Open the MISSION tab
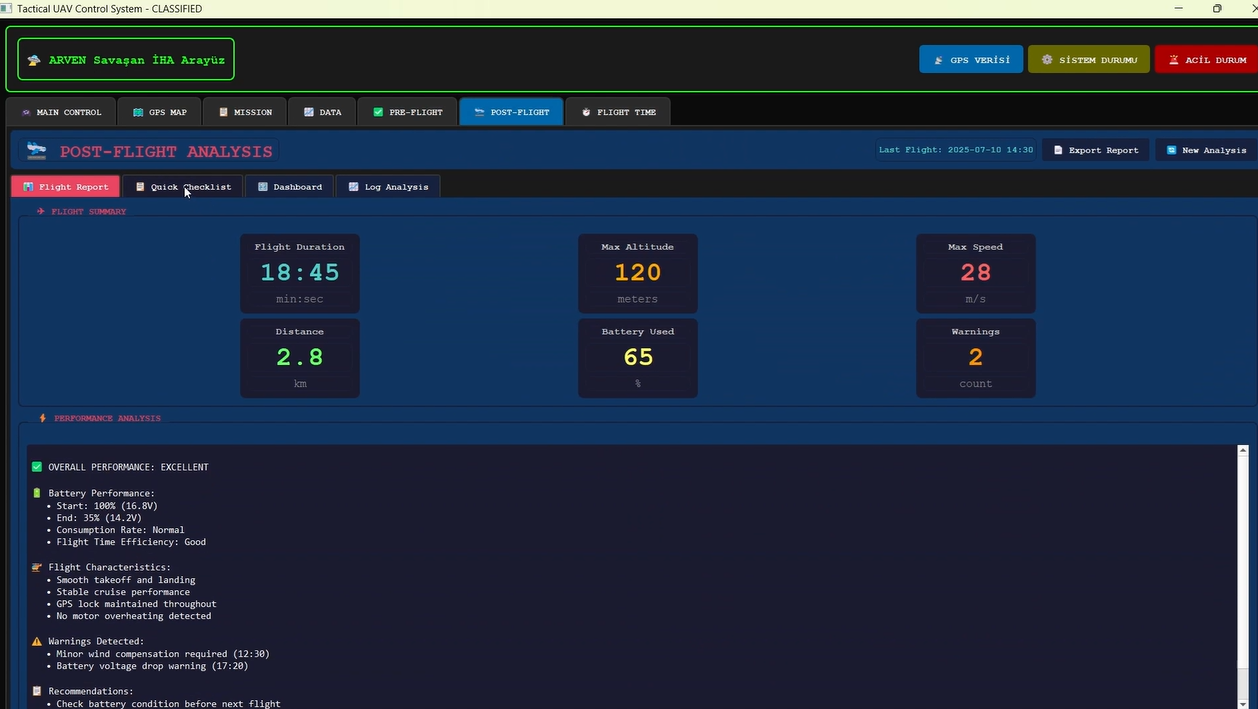This screenshot has height=709, width=1258. (x=245, y=112)
